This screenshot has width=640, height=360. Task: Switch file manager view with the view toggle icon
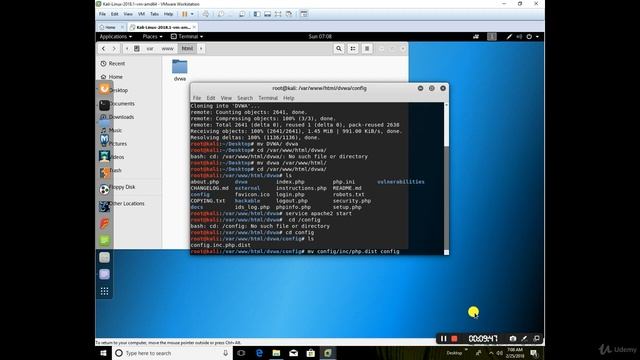pyautogui.click(x=353, y=49)
